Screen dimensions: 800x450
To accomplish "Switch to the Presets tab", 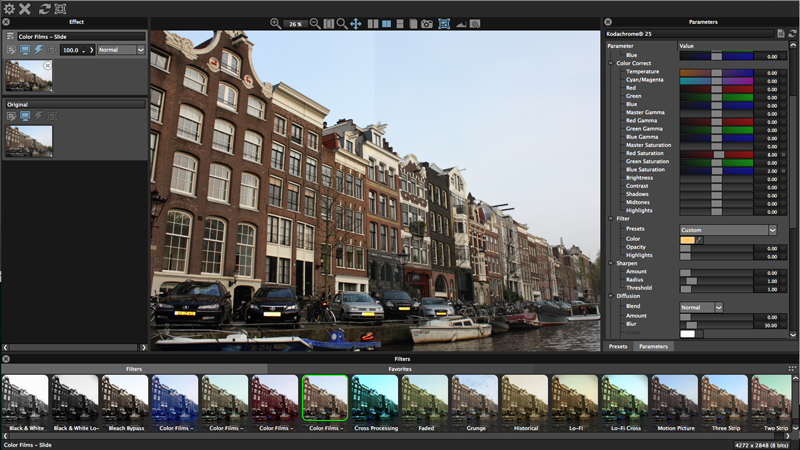I will (x=618, y=346).
